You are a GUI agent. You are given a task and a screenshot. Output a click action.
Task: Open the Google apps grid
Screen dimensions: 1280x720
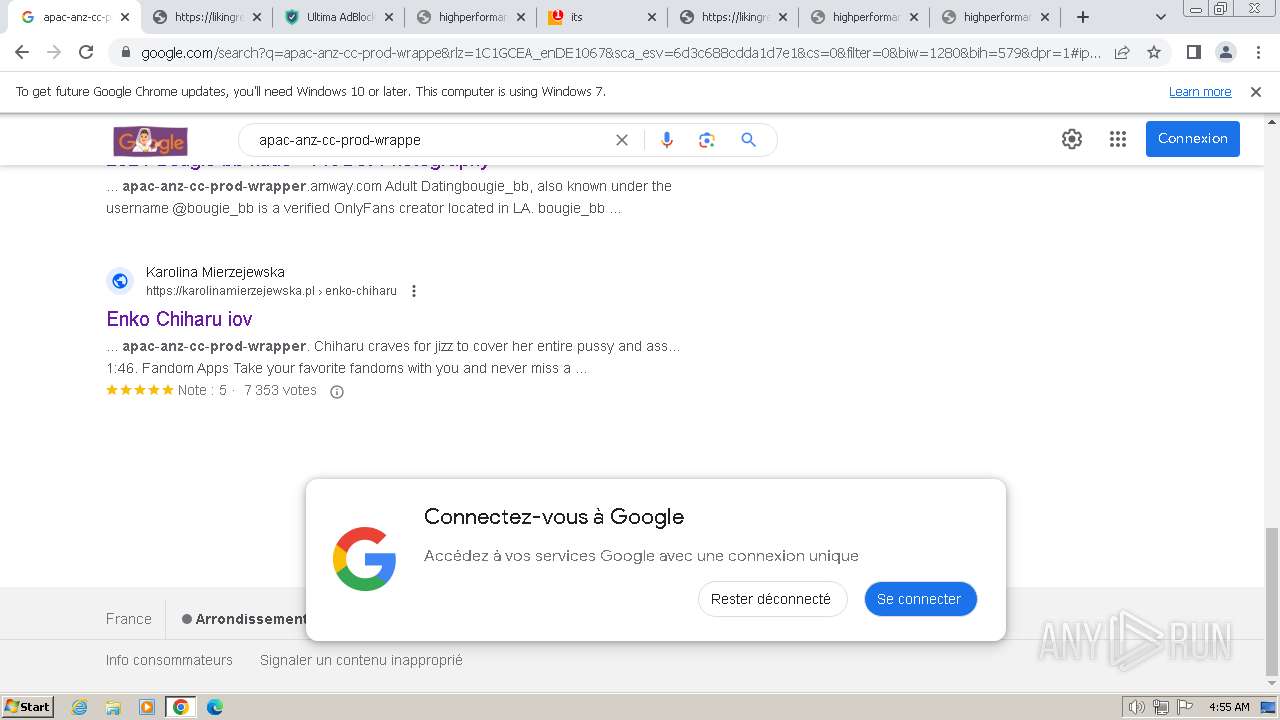[x=1118, y=139]
